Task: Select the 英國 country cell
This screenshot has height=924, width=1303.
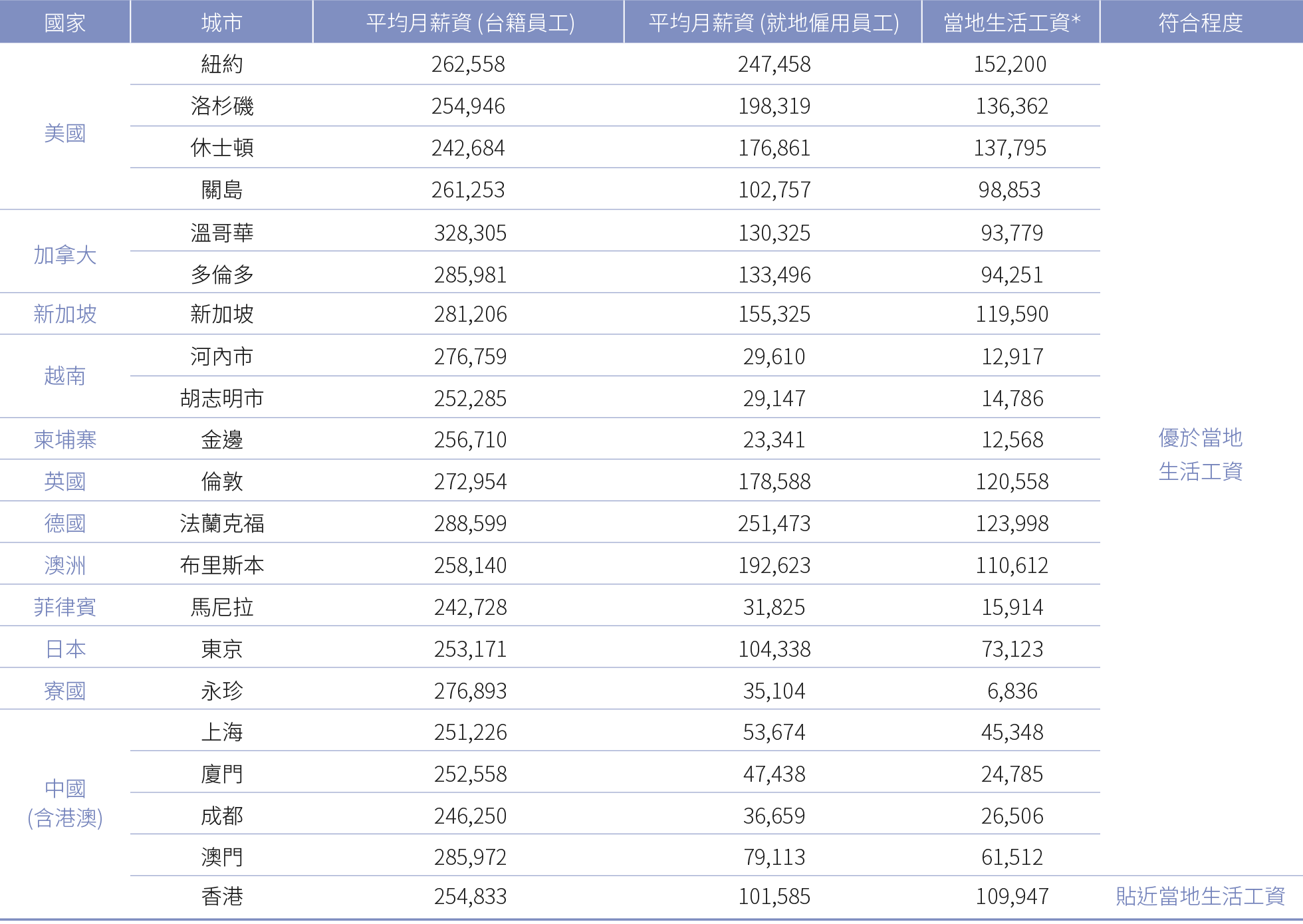Action: [64, 481]
